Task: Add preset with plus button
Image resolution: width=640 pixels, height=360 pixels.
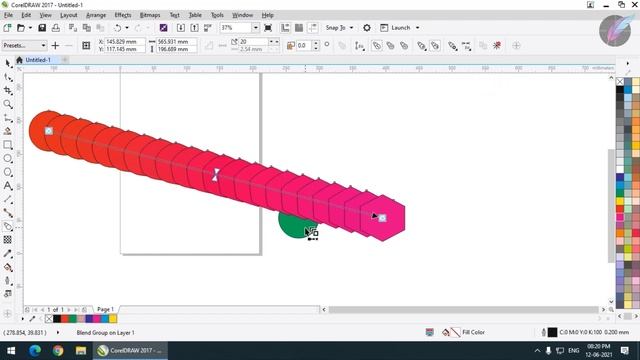Action: point(55,45)
